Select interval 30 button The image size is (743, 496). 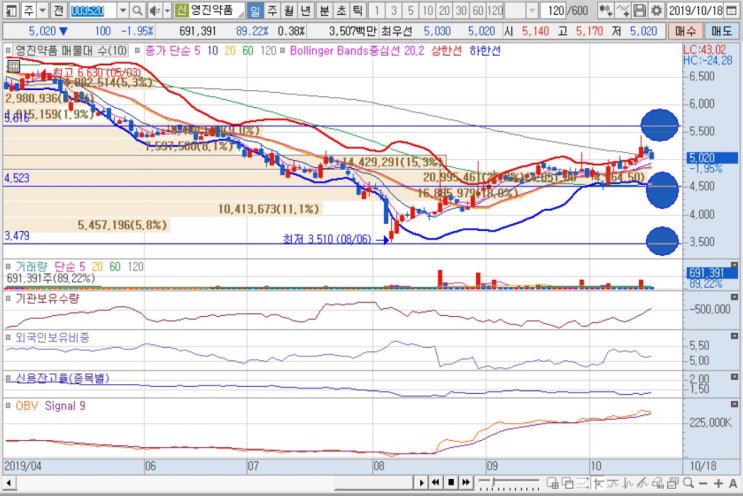pos(461,10)
